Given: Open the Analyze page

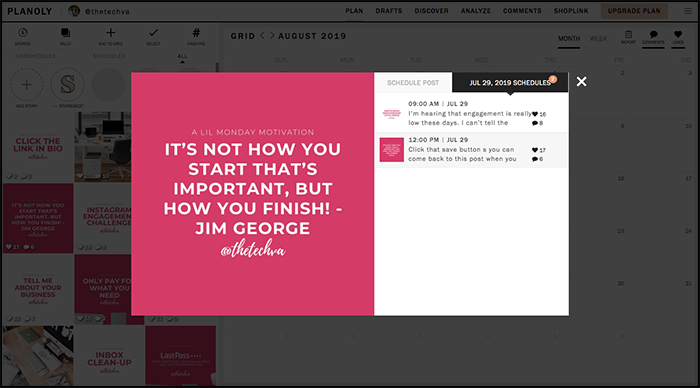Looking at the screenshot, I should coord(475,11).
